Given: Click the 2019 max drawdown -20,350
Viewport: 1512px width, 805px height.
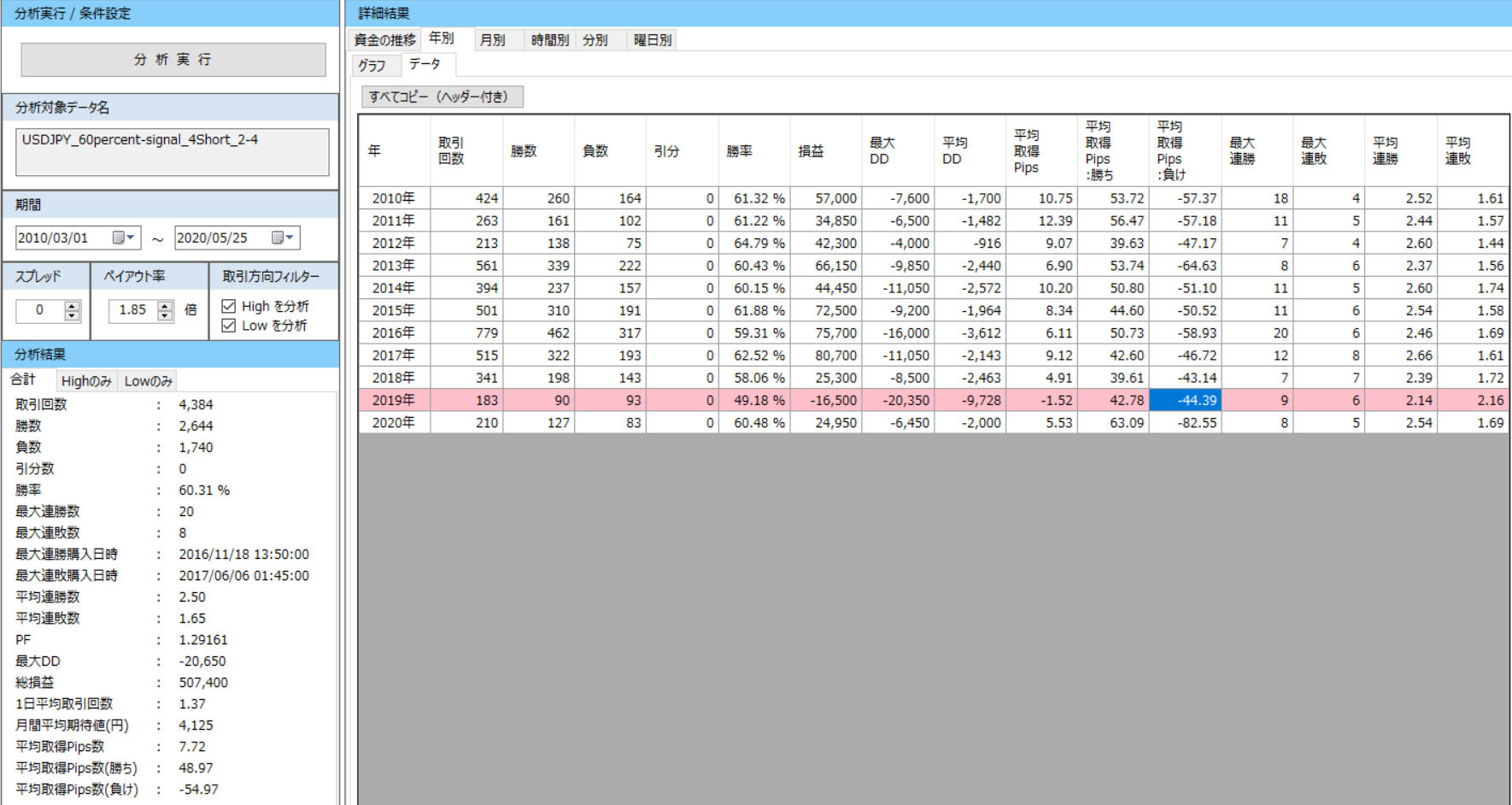Looking at the screenshot, I should click(898, 400).
